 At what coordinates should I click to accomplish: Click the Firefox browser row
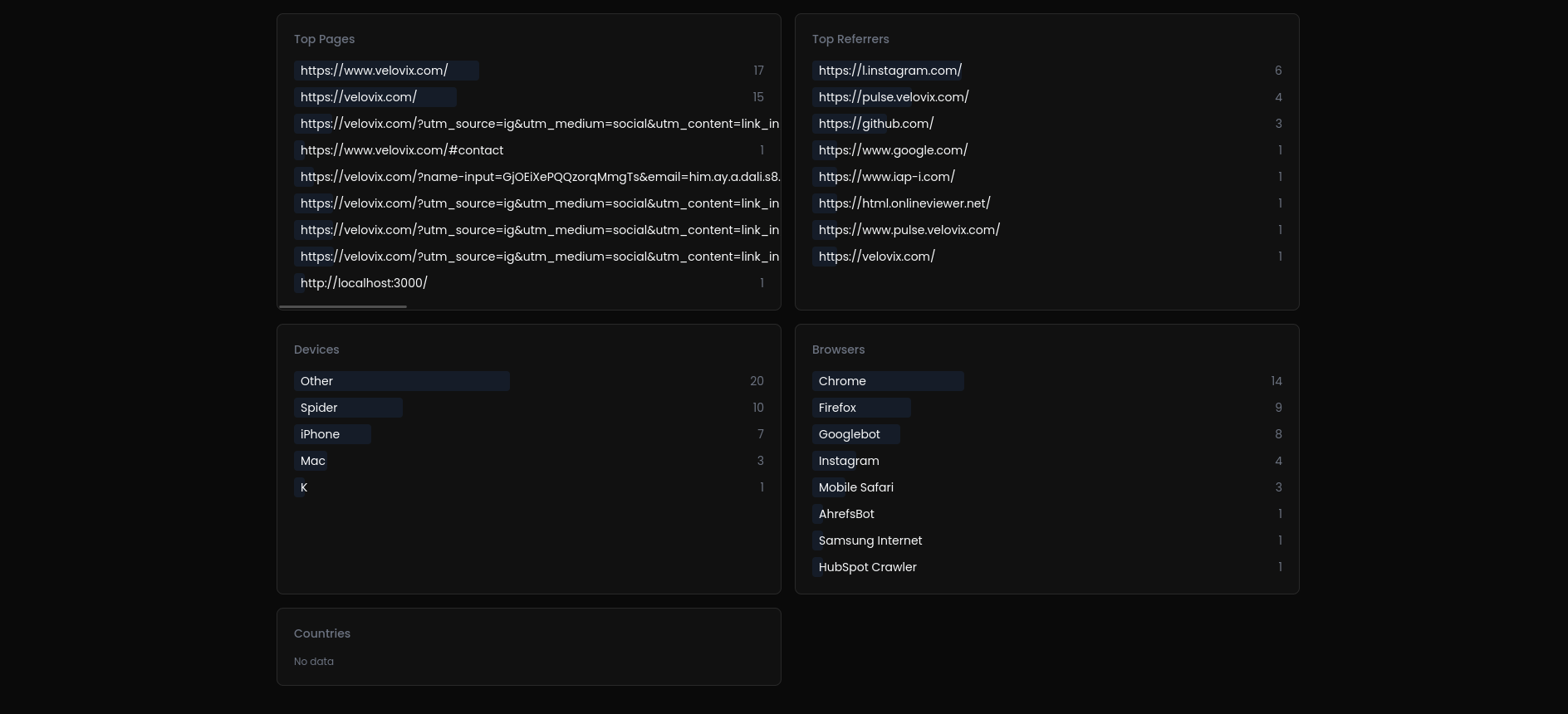click(1046, 408)
